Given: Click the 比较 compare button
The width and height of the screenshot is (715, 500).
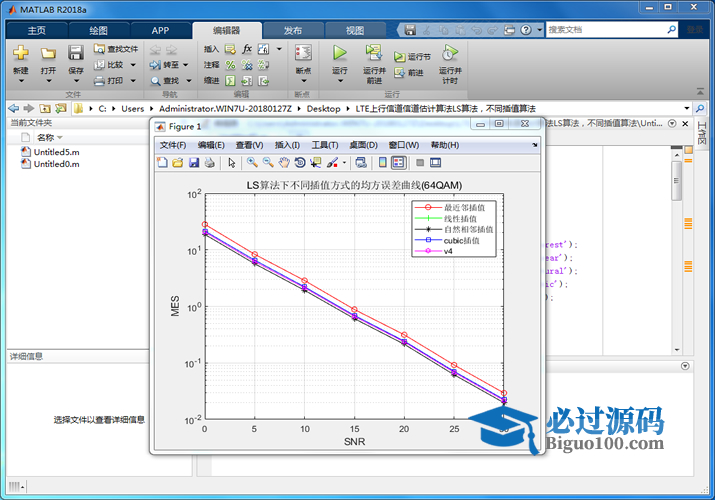Looking at the screenshot, I should (109, 65).
